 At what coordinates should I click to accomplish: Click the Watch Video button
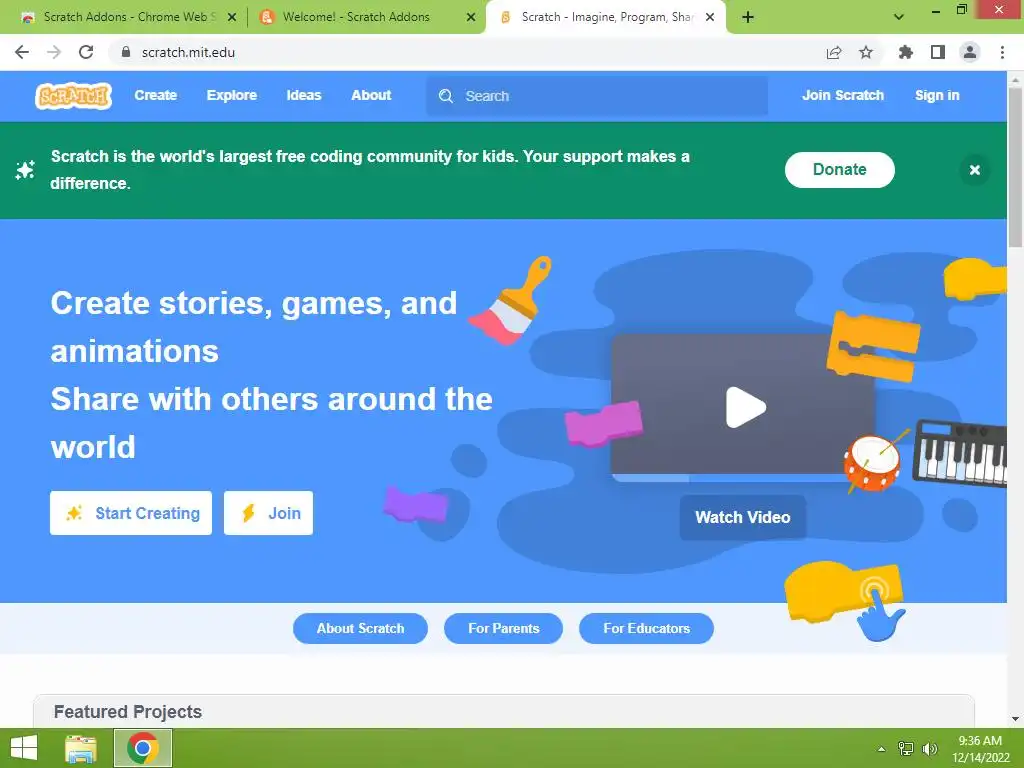[x=743, y=517]
